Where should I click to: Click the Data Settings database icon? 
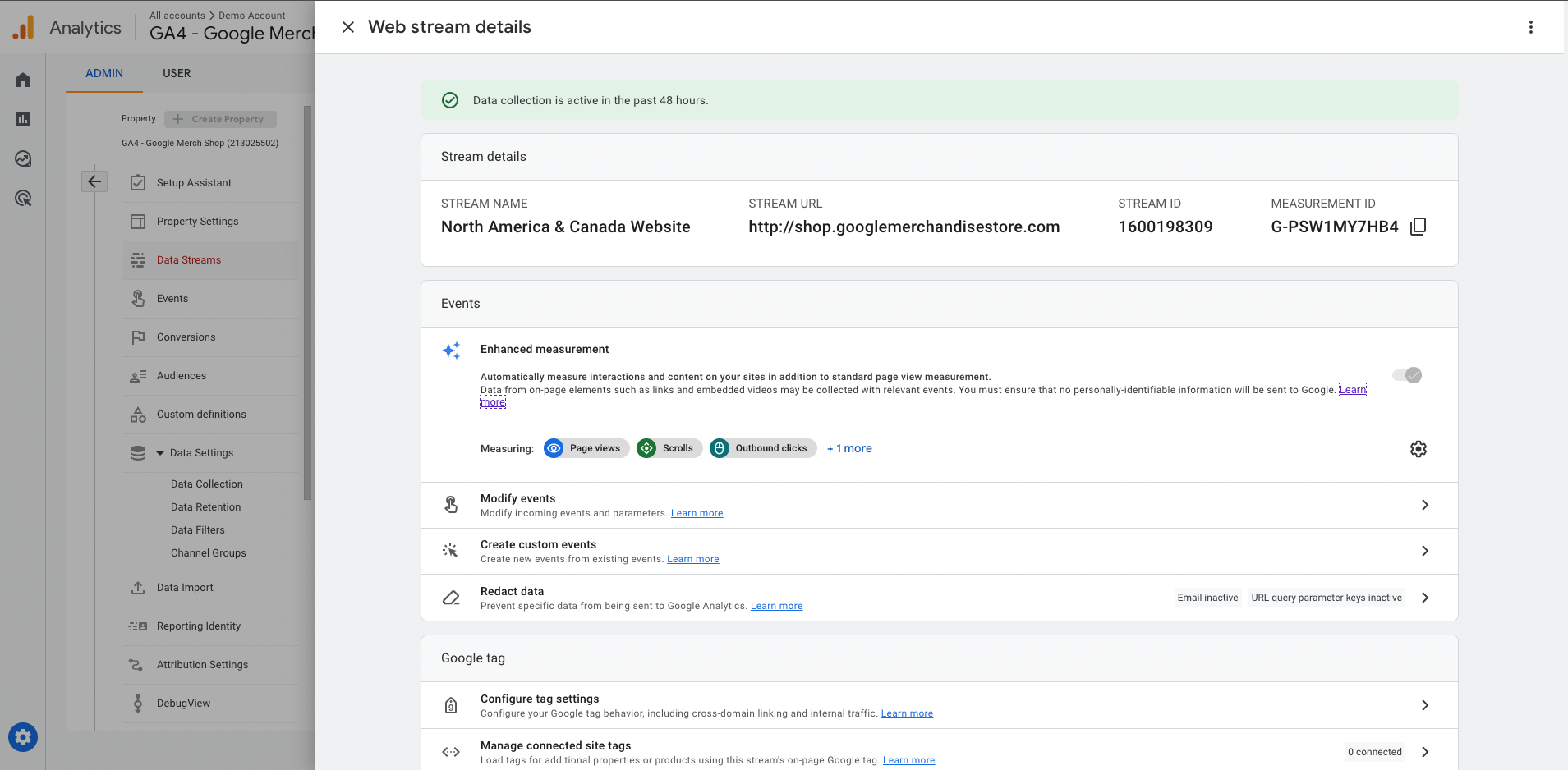138,453
